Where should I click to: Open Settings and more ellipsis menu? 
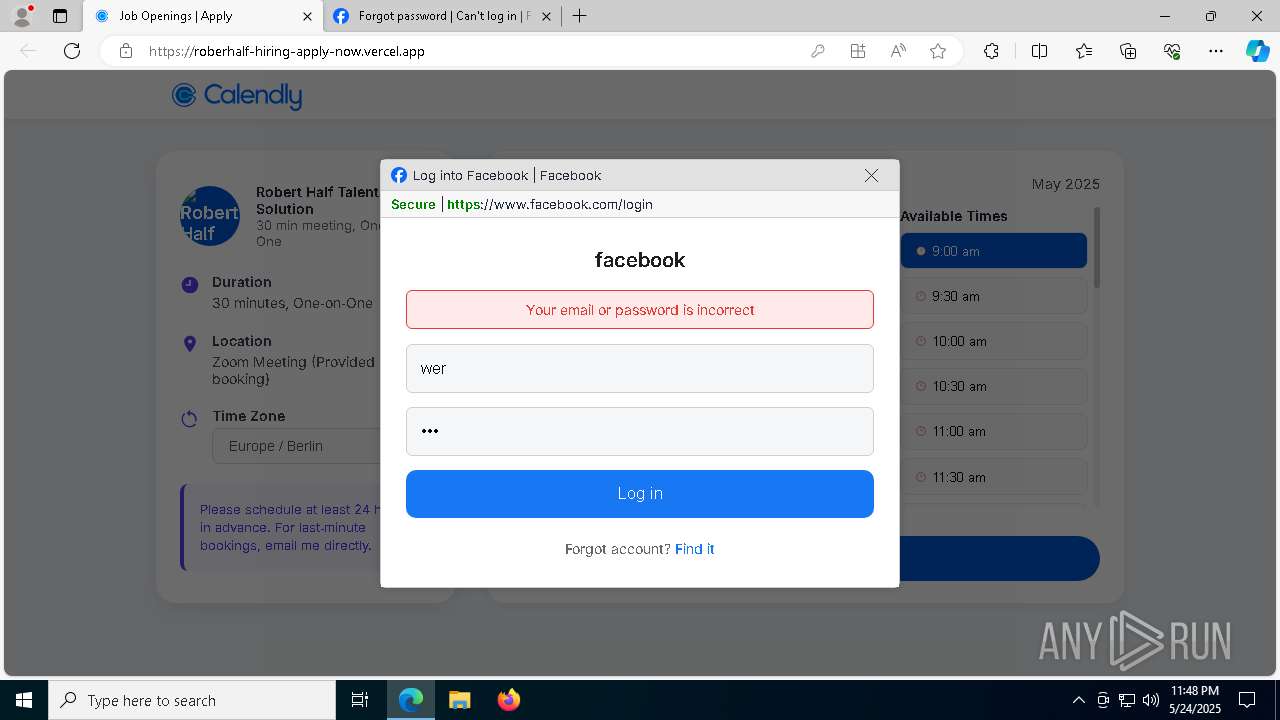pos(1216,51)
